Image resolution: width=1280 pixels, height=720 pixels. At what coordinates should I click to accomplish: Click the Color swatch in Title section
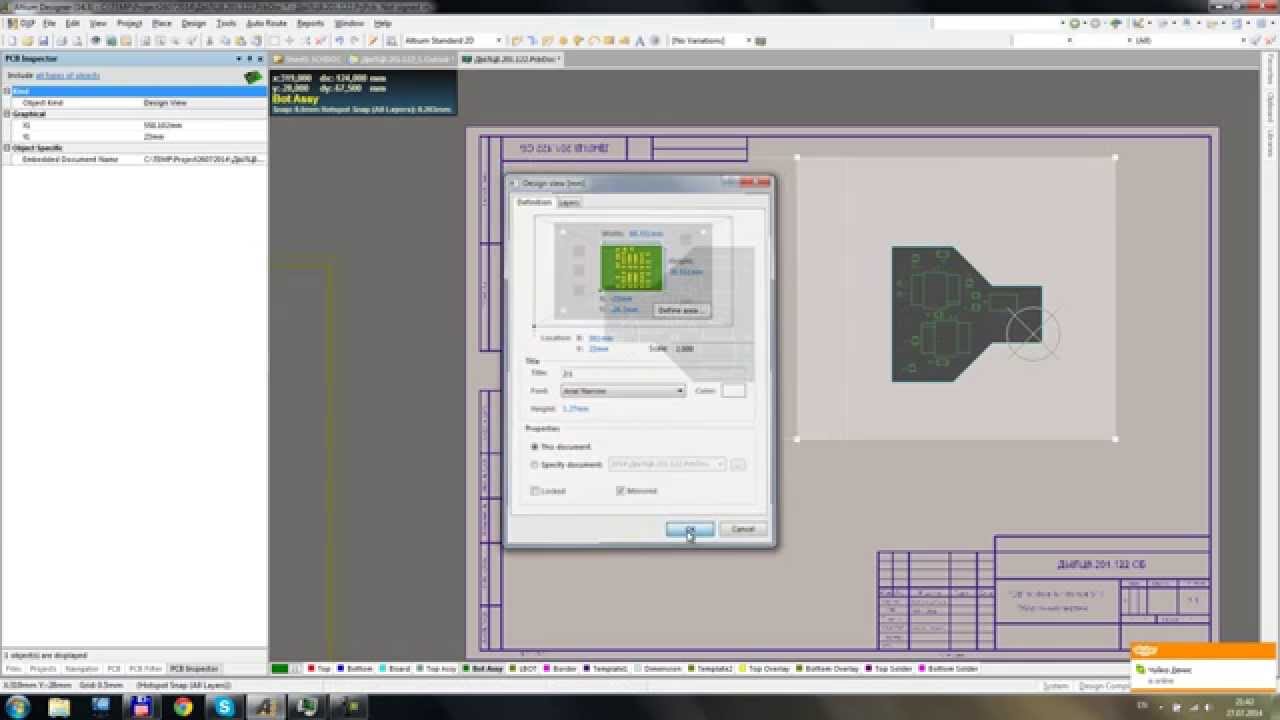[734, 391]
